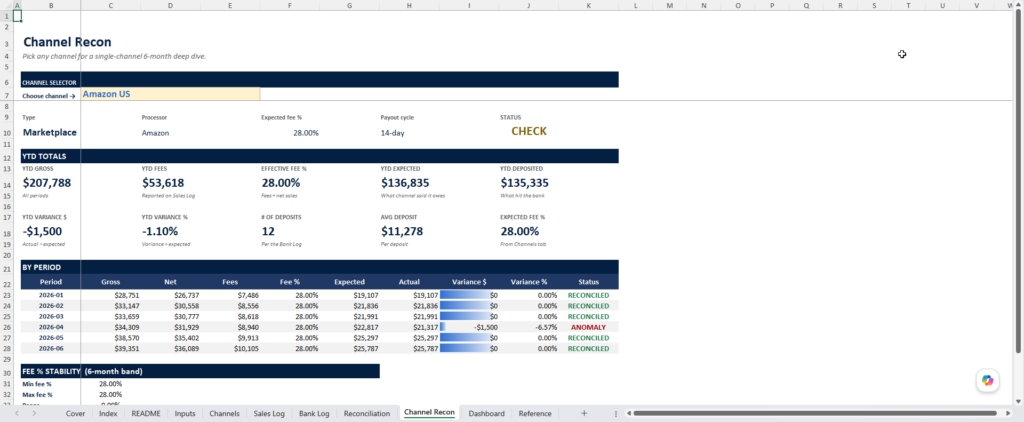Switch to the Cover sheet tab

coord(75,414)
